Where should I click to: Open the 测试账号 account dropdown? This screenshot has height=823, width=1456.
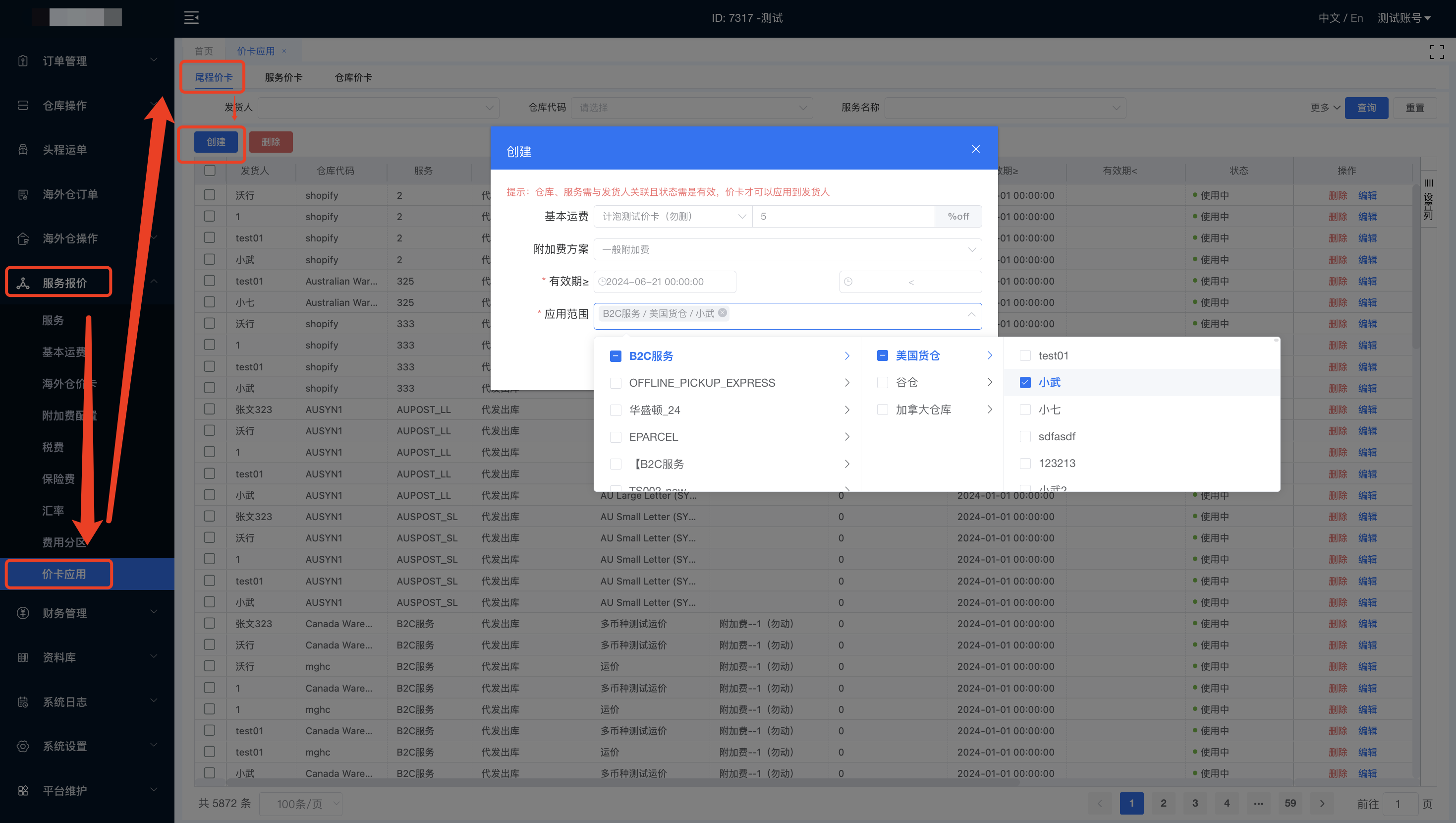point(1404,17)
